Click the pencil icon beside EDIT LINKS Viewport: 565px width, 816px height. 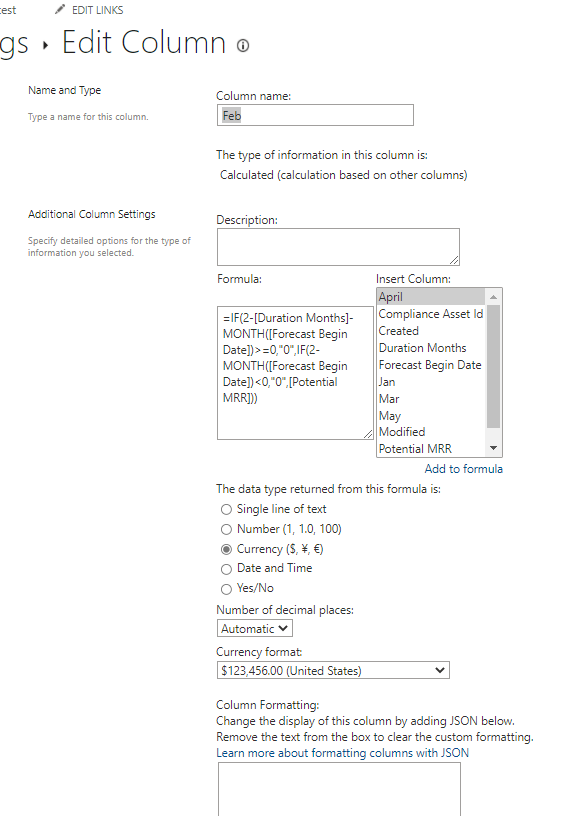point(60,9)
